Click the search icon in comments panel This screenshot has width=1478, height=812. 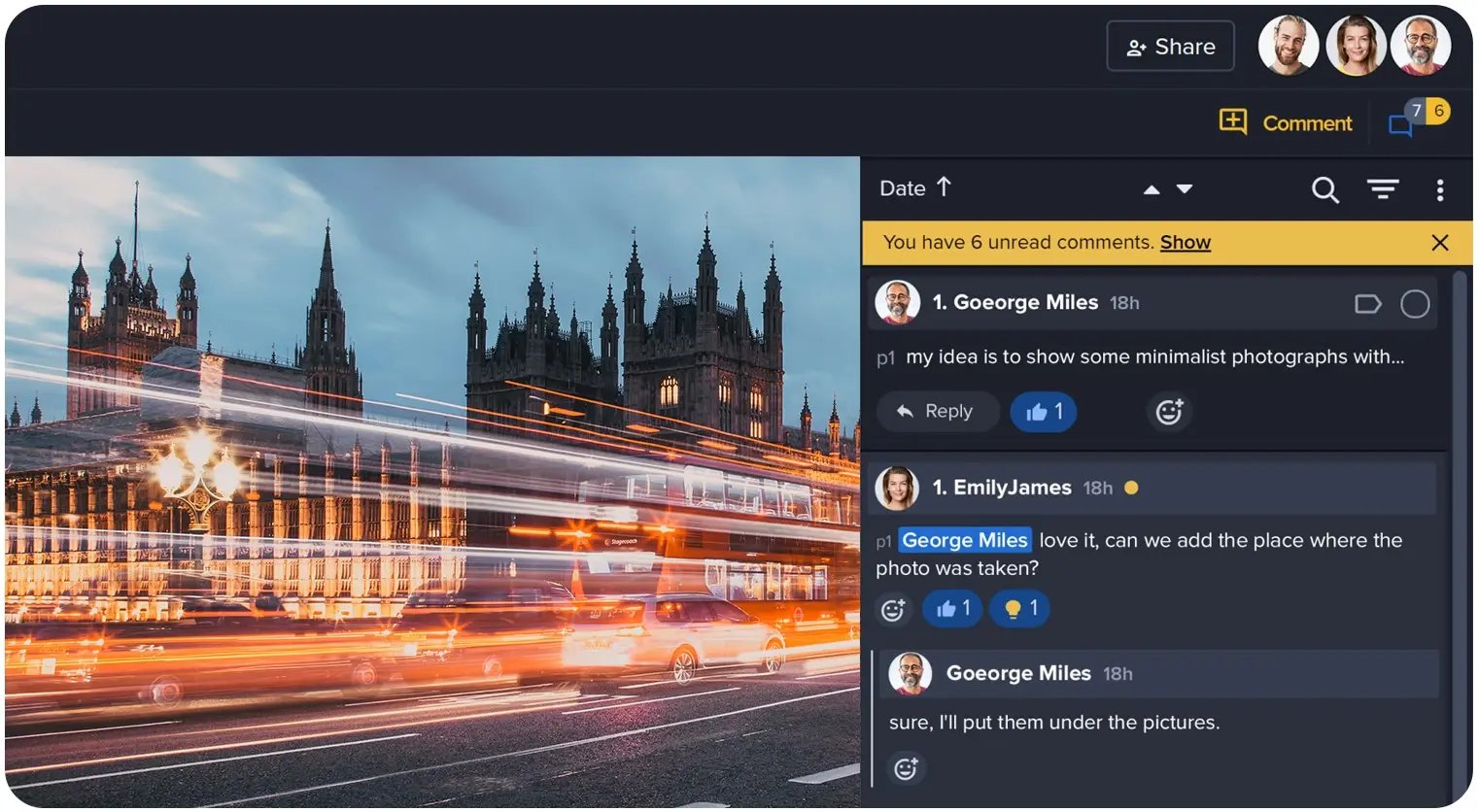1324,189
